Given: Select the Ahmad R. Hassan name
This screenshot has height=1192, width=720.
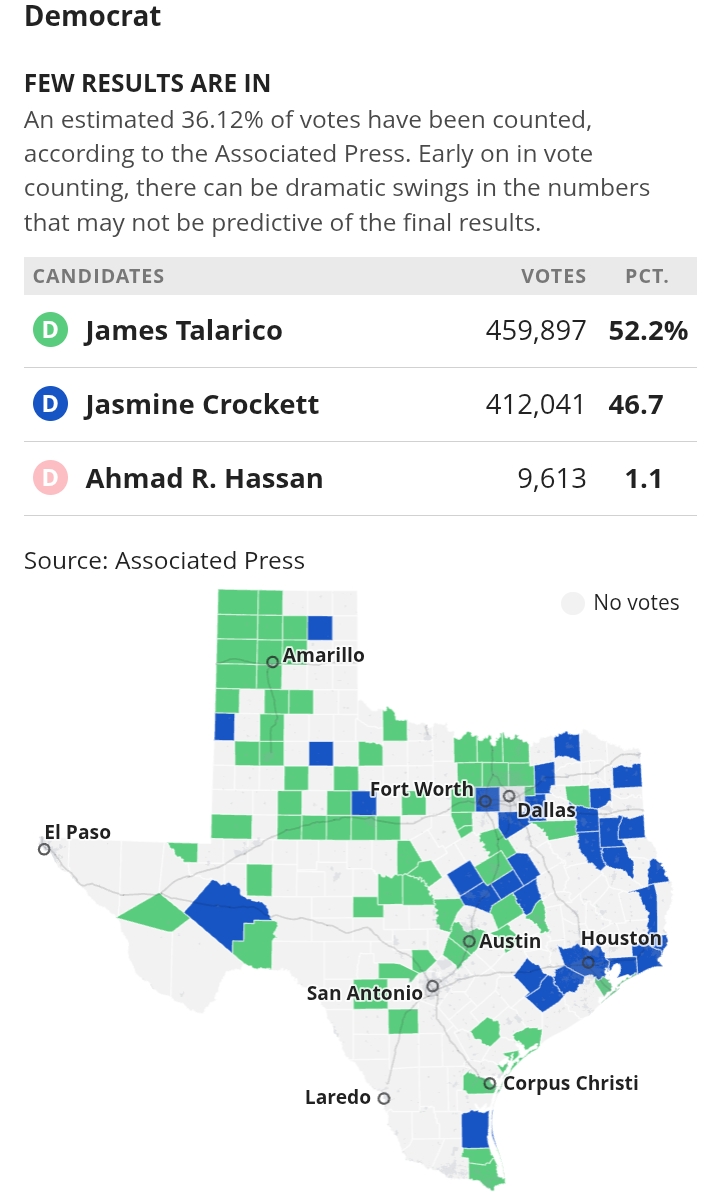Looking at the screenshot, I should pyautogui.click(x=204, y=479).
